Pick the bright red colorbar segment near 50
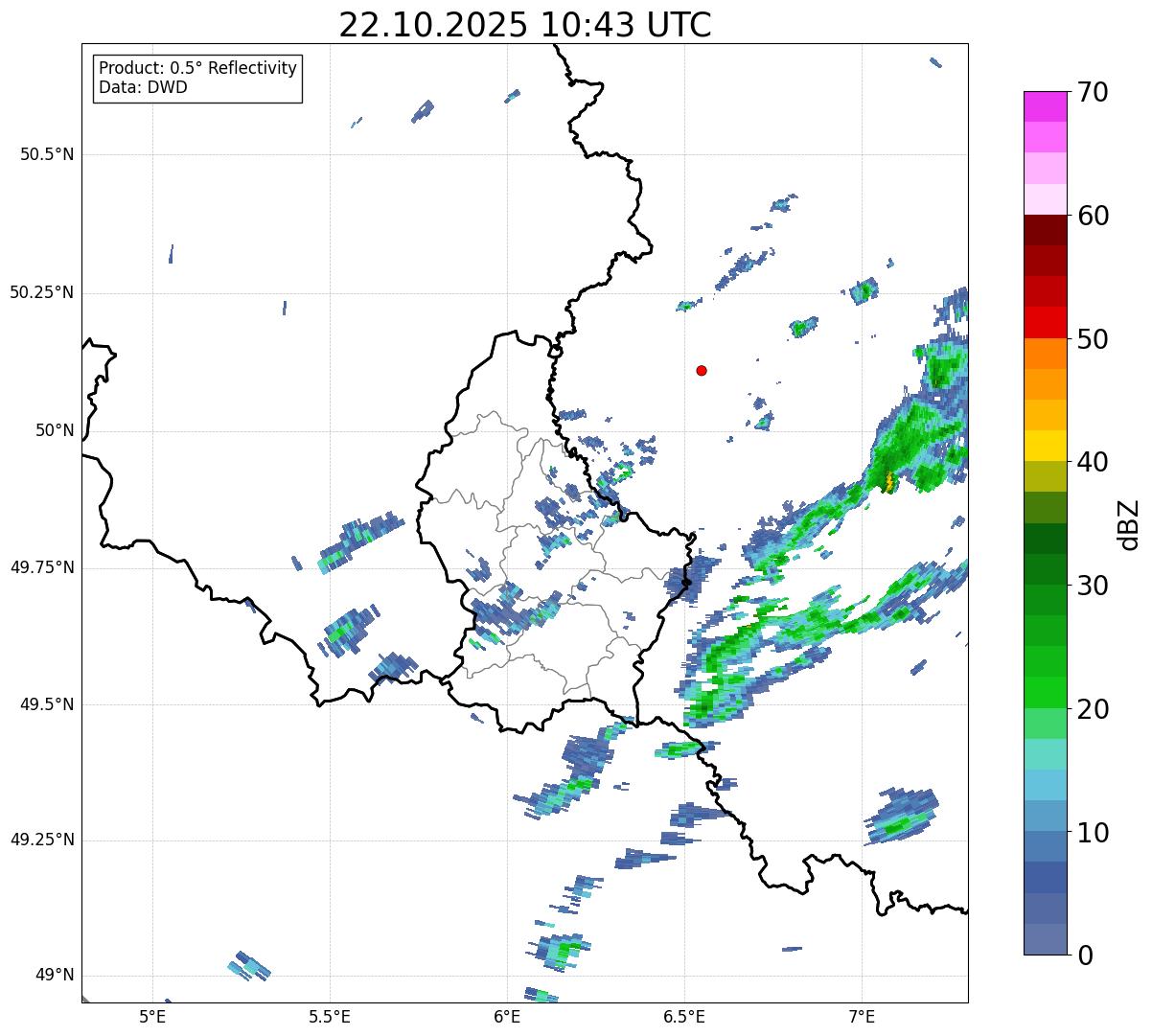 1046,323
